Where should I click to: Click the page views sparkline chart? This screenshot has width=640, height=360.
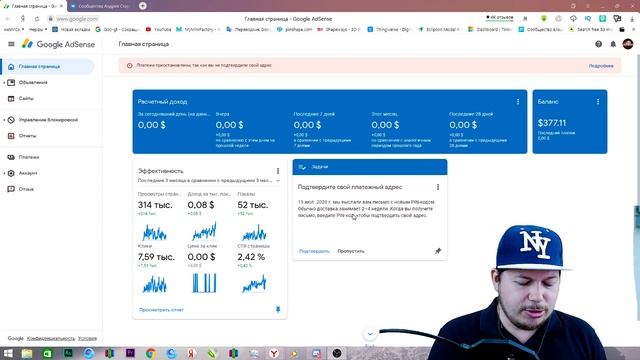(x=154, y=233)
